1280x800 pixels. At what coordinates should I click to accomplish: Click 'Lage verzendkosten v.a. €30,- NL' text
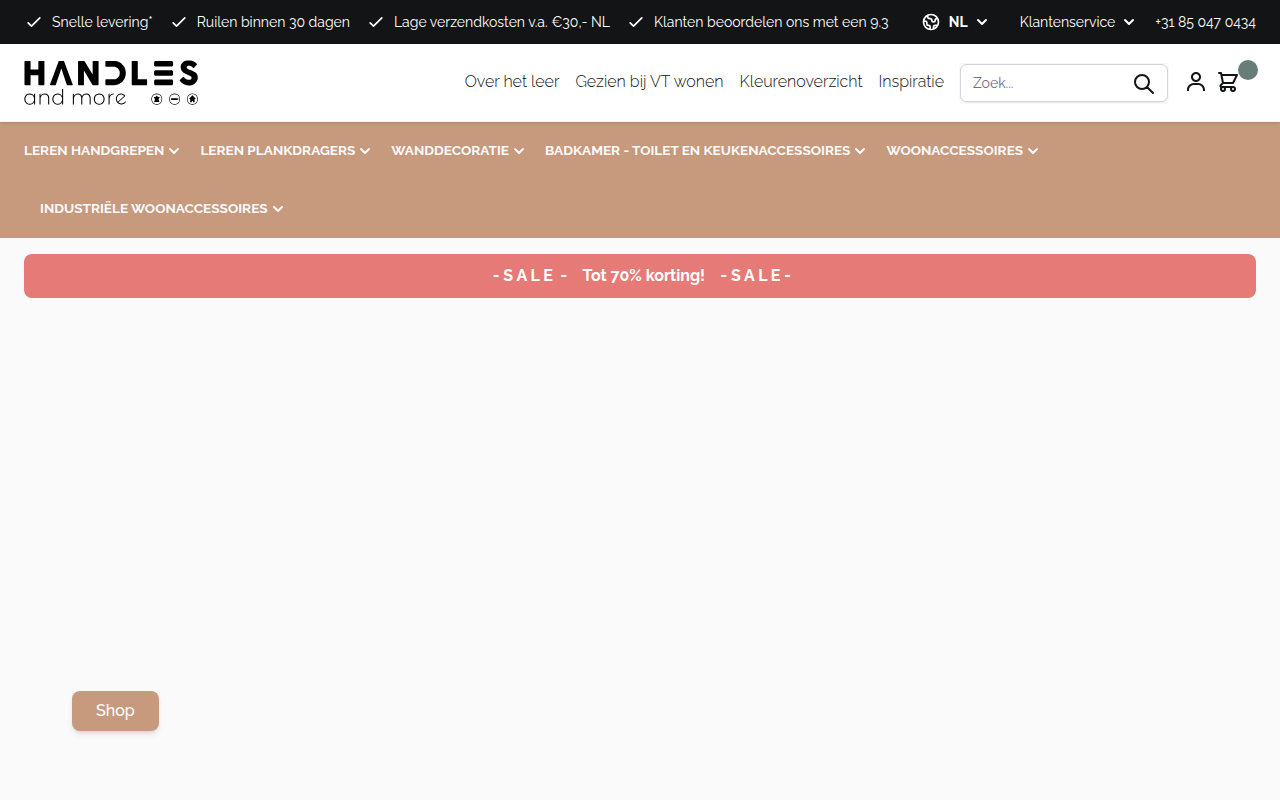coord(502,22)
